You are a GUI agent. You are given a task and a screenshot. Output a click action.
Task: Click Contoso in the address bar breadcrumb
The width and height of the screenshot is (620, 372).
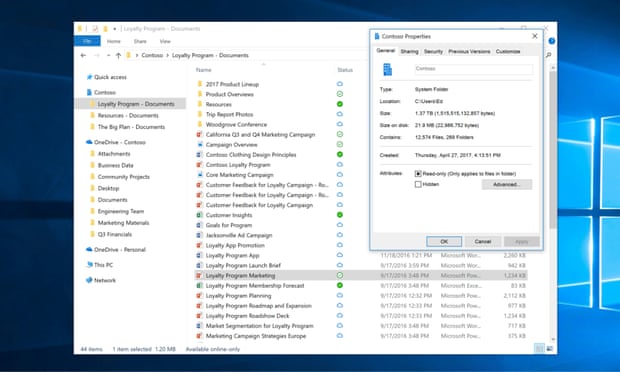click(x=152, y=55)
